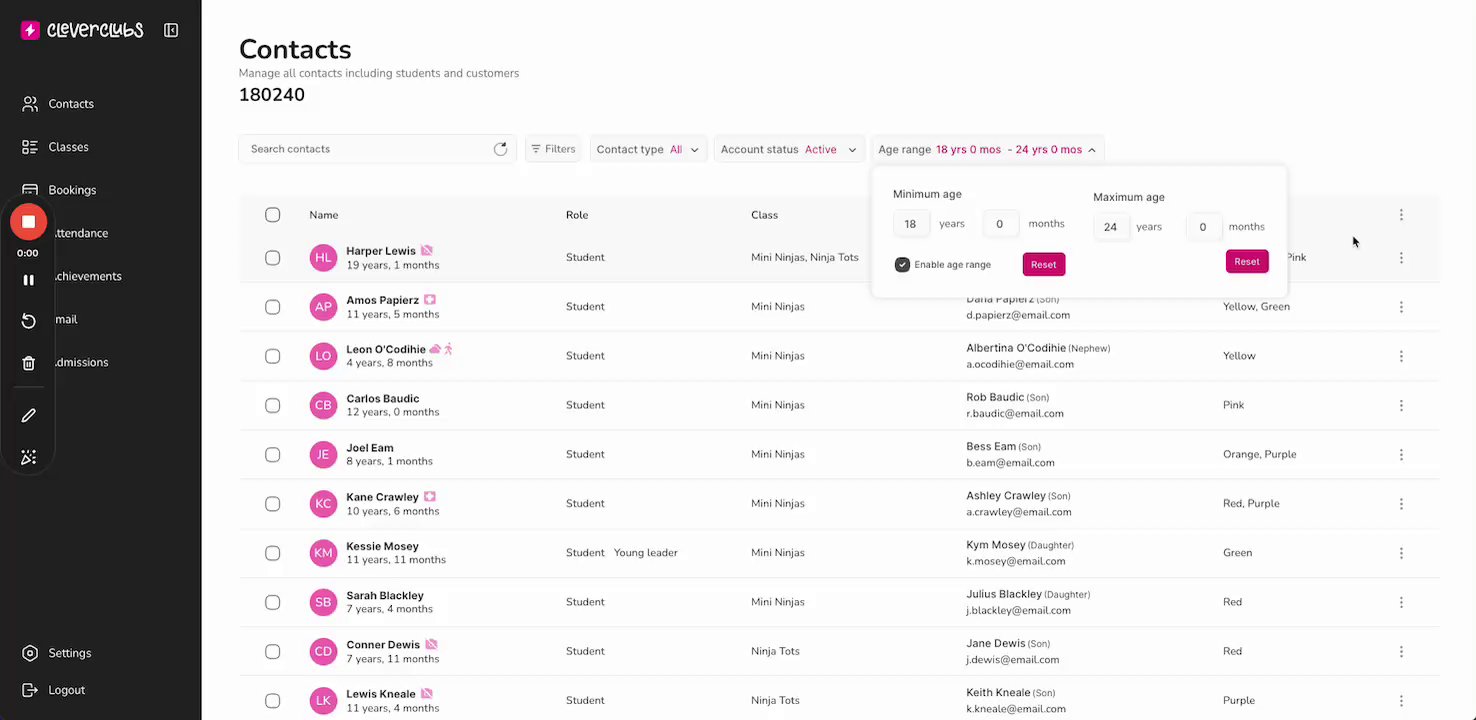Open the Contact type dropdown
This screenshot has height=720, width=1476.
647,149
